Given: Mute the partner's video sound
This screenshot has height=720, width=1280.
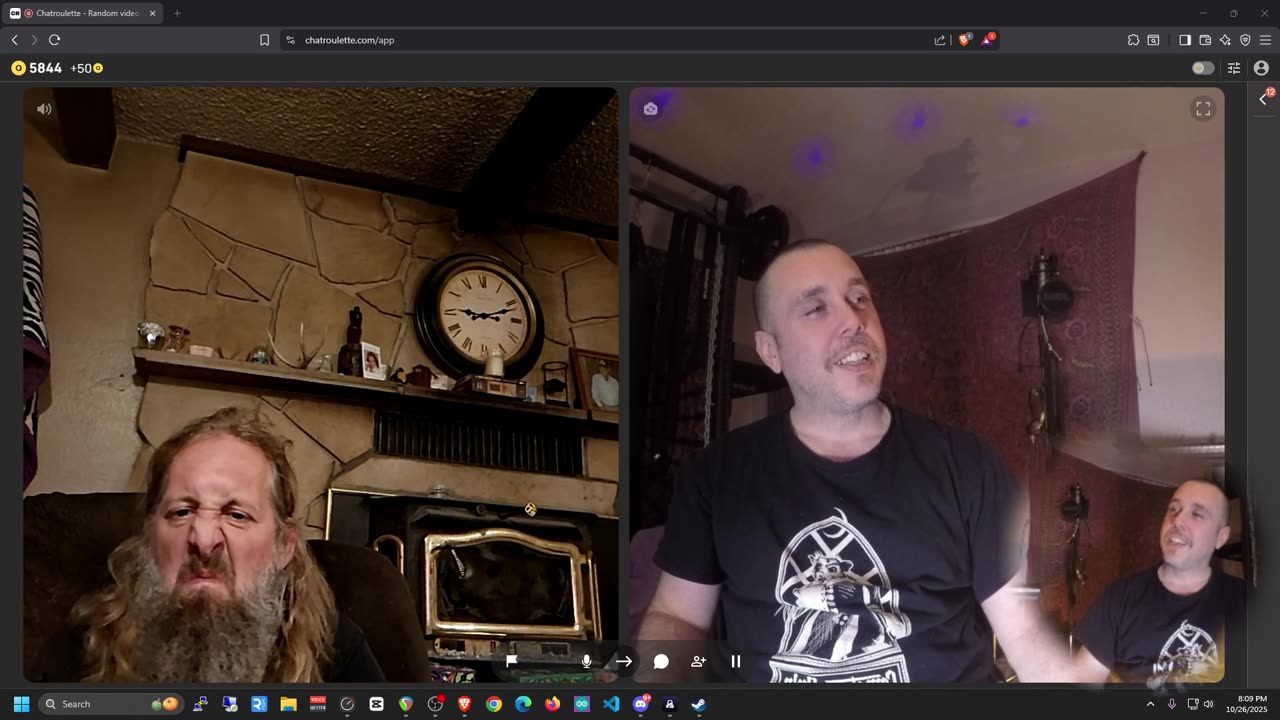Looking at the screenshot, I should (44, 109).
